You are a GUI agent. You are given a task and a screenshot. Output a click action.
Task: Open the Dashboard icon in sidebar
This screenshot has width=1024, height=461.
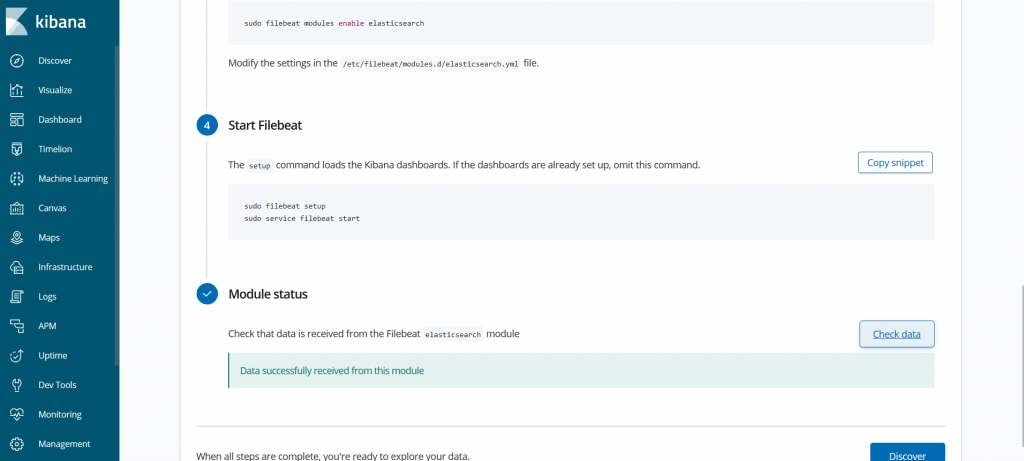coord(17,119)
